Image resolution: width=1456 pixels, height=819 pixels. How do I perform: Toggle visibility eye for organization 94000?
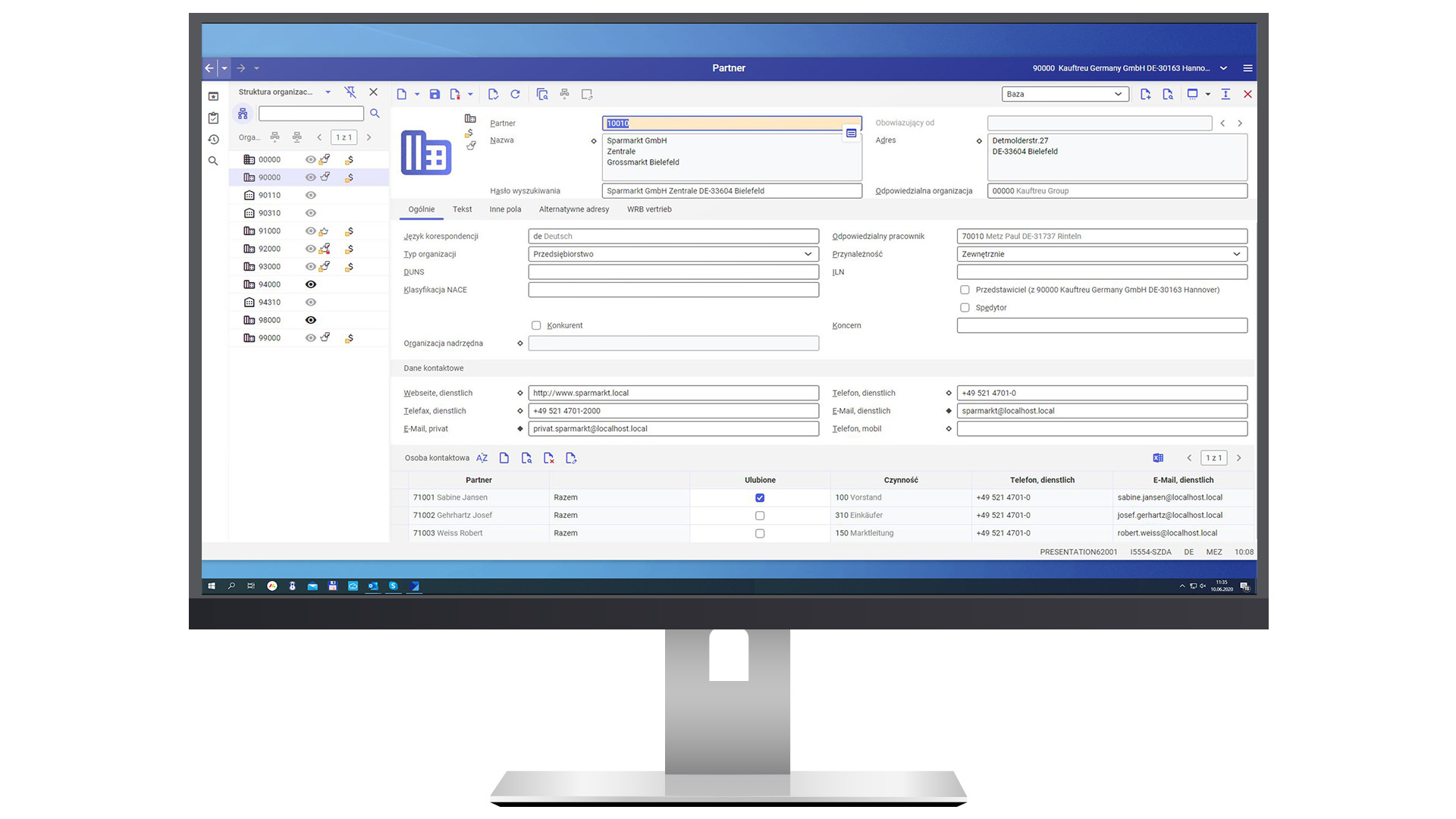310,284
